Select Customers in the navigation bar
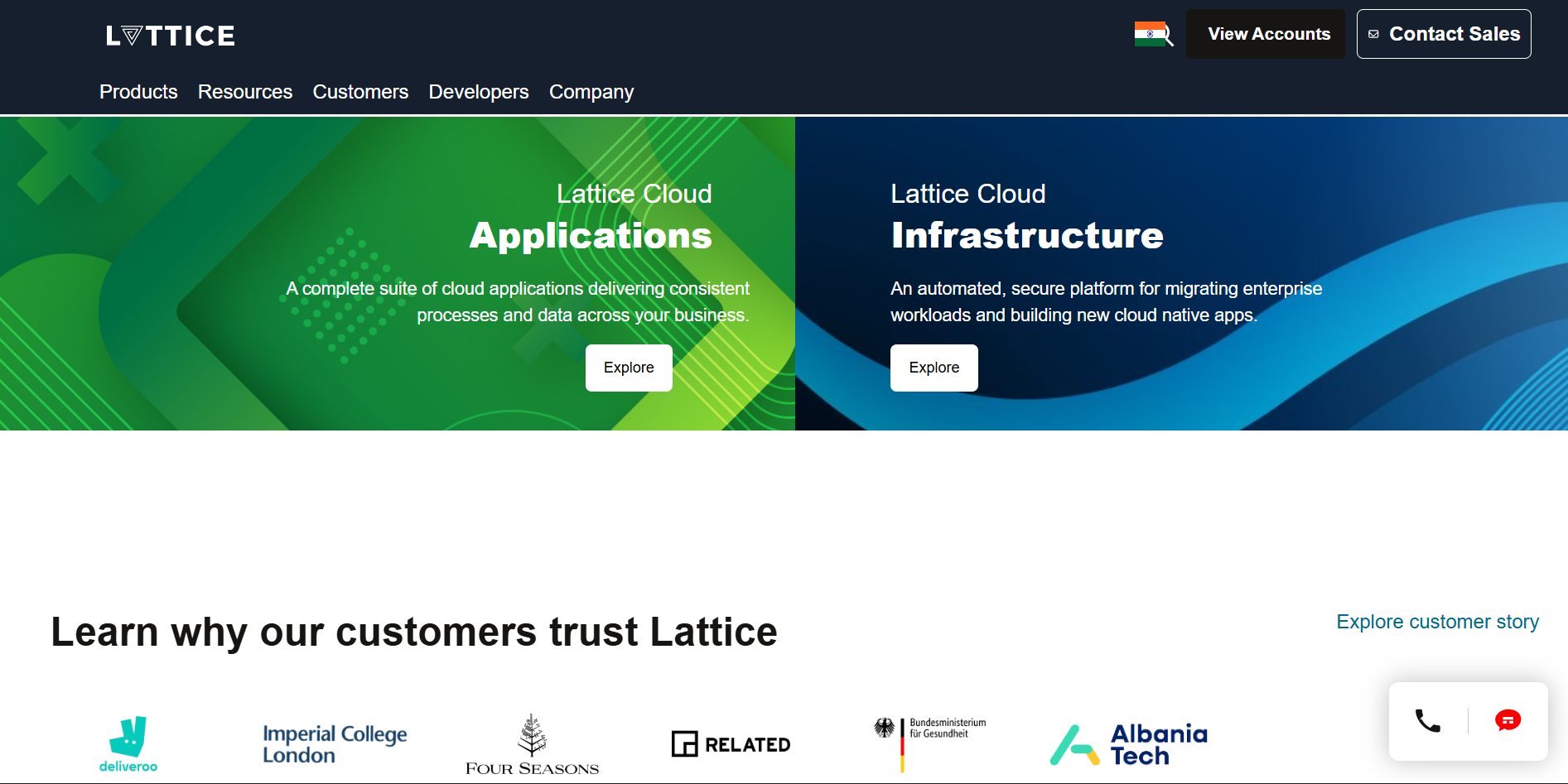The height and width of the screenshot is (784, 1568). pos(360,92)
